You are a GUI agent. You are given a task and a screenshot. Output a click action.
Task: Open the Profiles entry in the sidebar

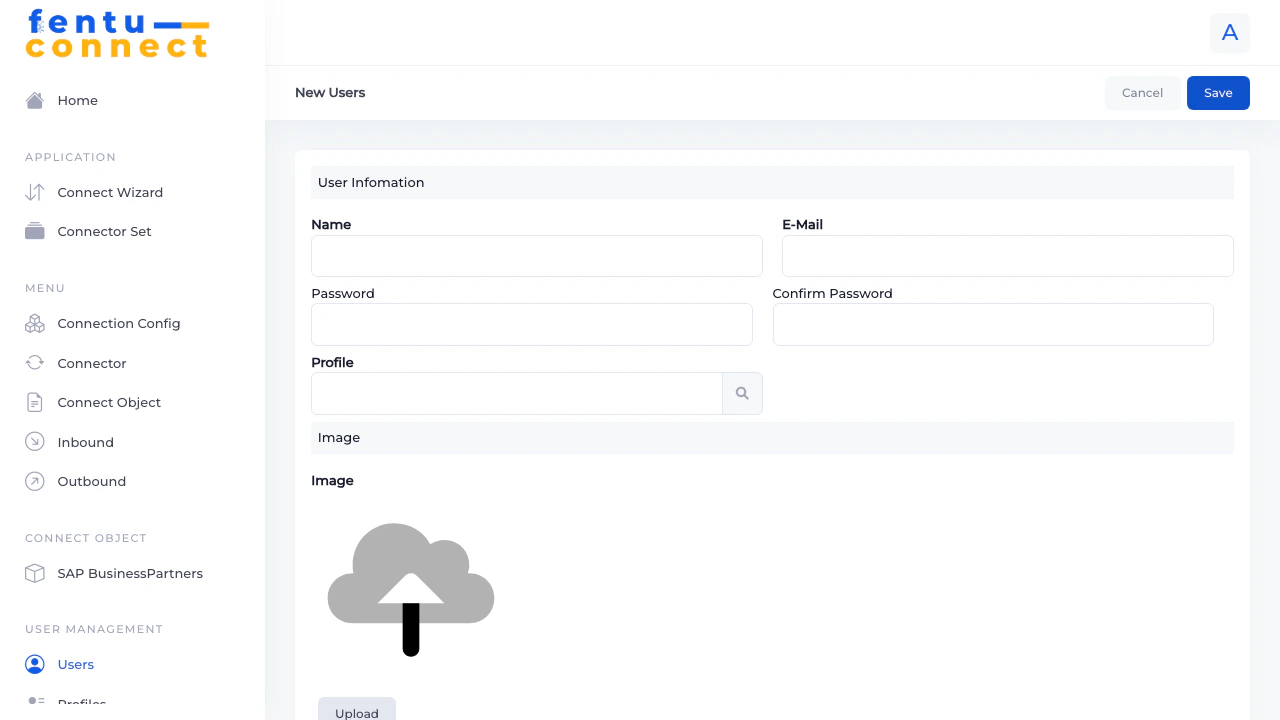pos(81,703)
